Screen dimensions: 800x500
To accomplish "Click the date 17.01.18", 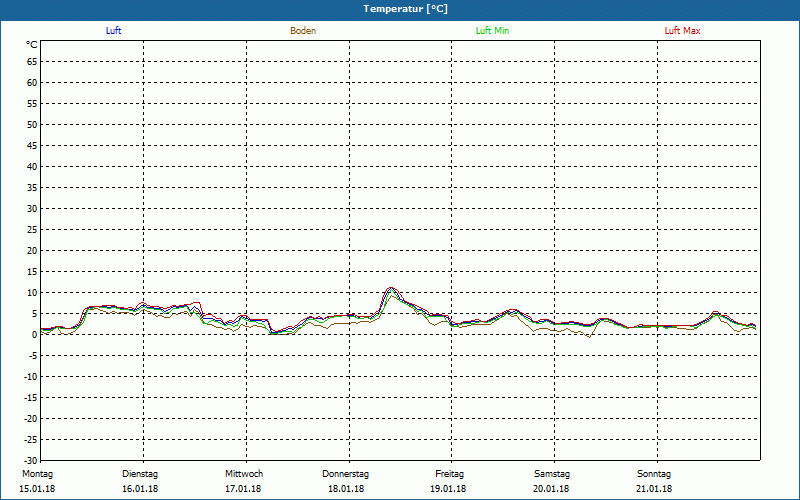I will click(243, 489).
